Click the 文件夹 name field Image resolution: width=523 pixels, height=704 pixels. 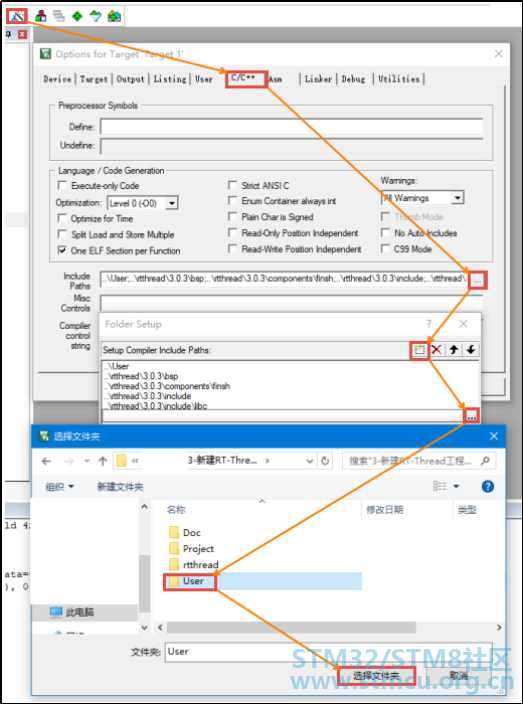click(x=329, y=651)
